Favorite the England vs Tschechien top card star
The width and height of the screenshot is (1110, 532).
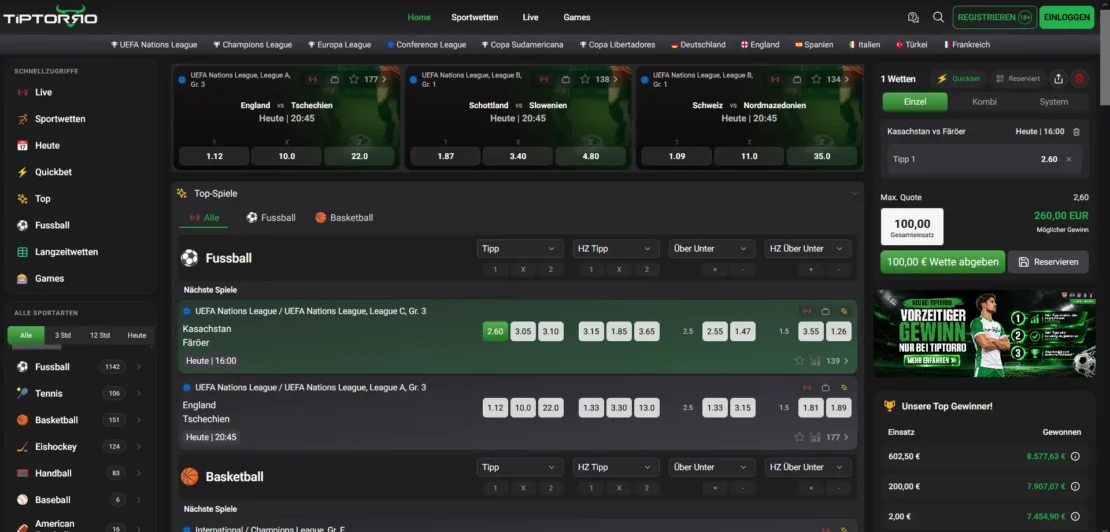353,79
